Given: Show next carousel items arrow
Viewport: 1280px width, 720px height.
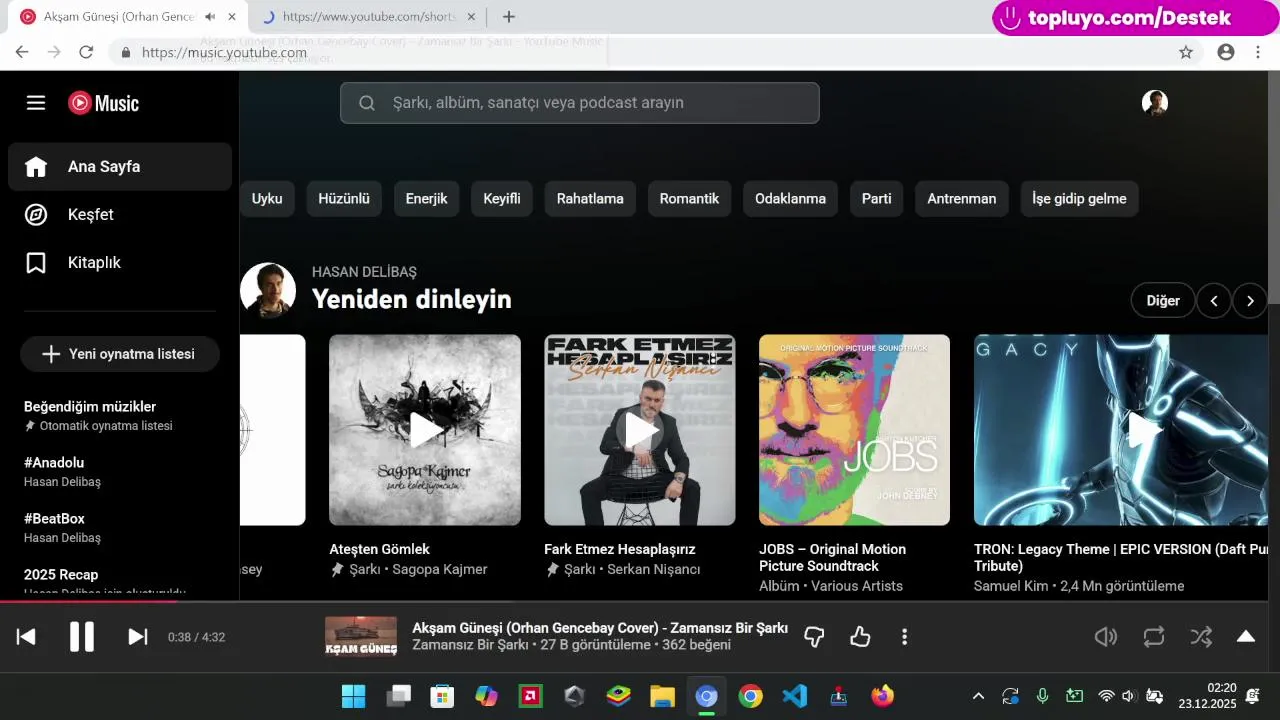Looking at the screenshot, I should (x=1250, y=300).
